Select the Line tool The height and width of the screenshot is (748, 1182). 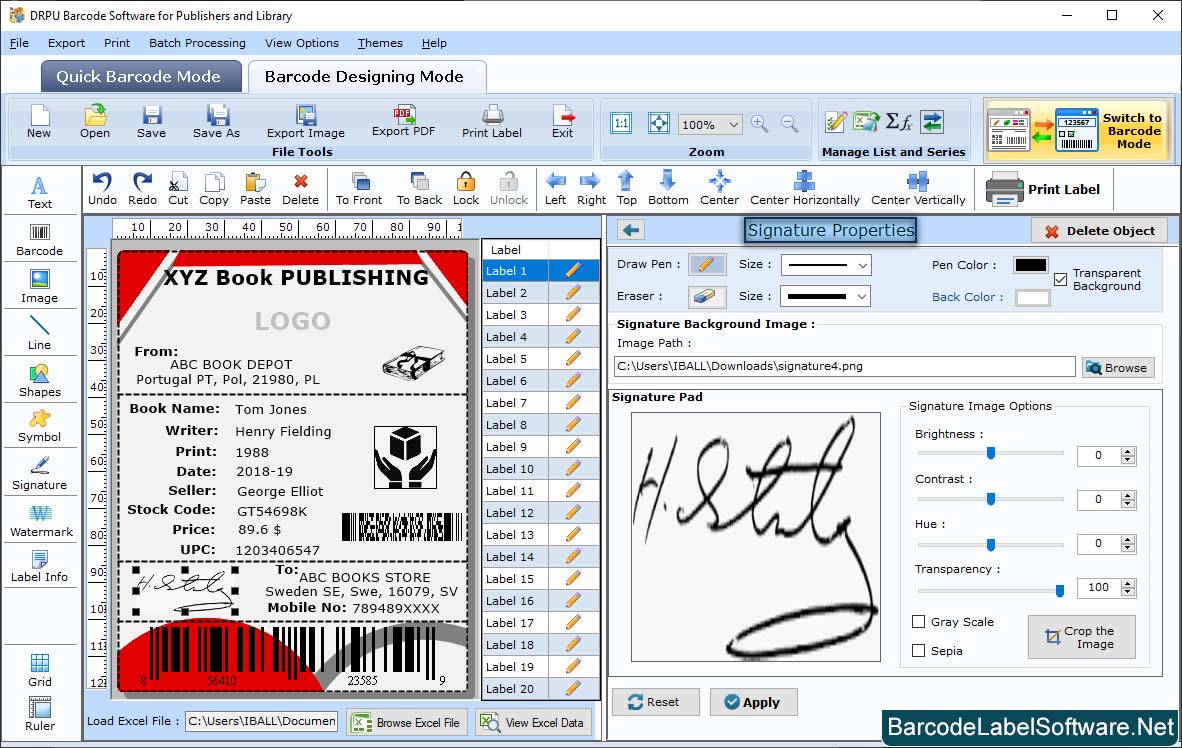39,333
